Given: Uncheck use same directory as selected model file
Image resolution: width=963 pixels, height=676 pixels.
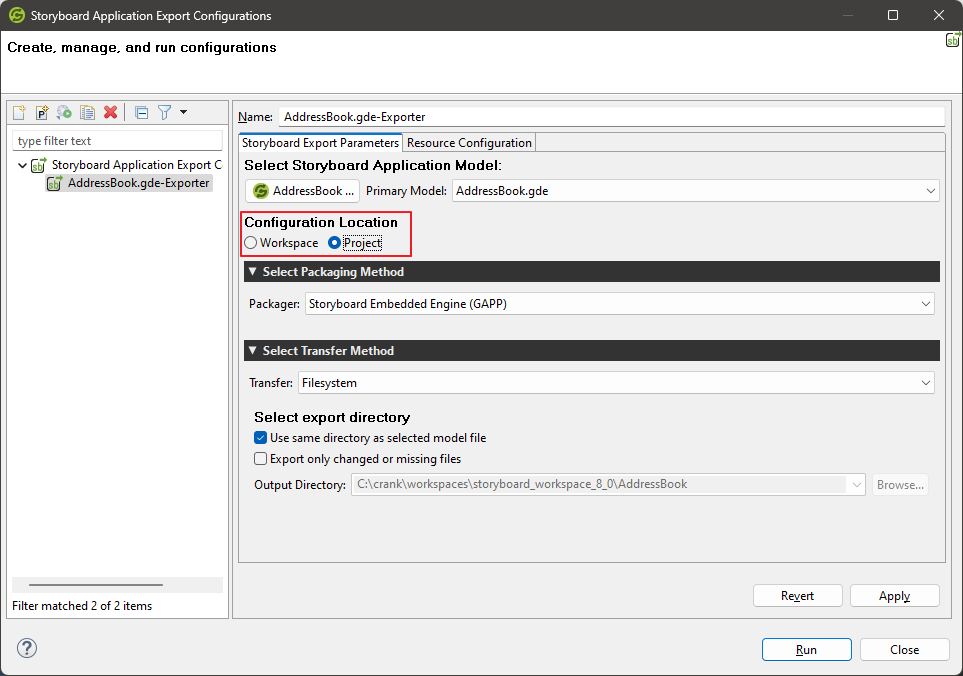Looking at the screenshot, I should (x=260, y=437).
